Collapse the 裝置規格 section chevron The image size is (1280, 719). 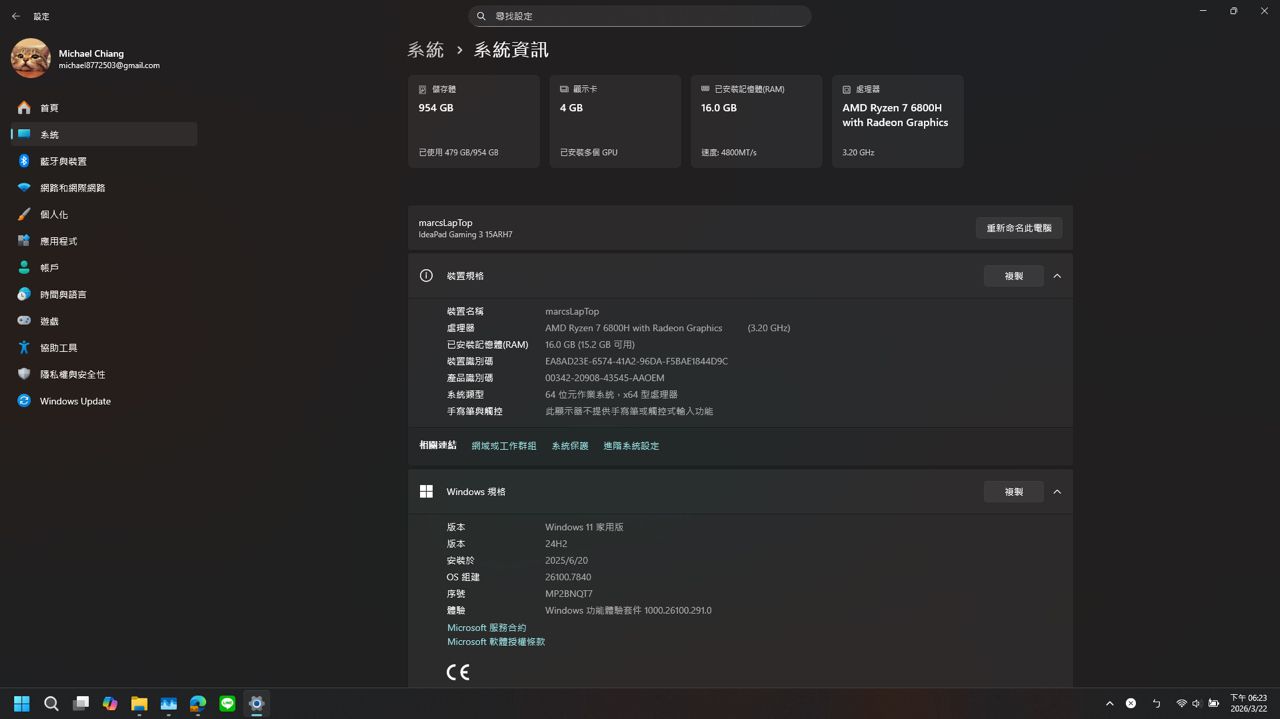click(1057, 276)
